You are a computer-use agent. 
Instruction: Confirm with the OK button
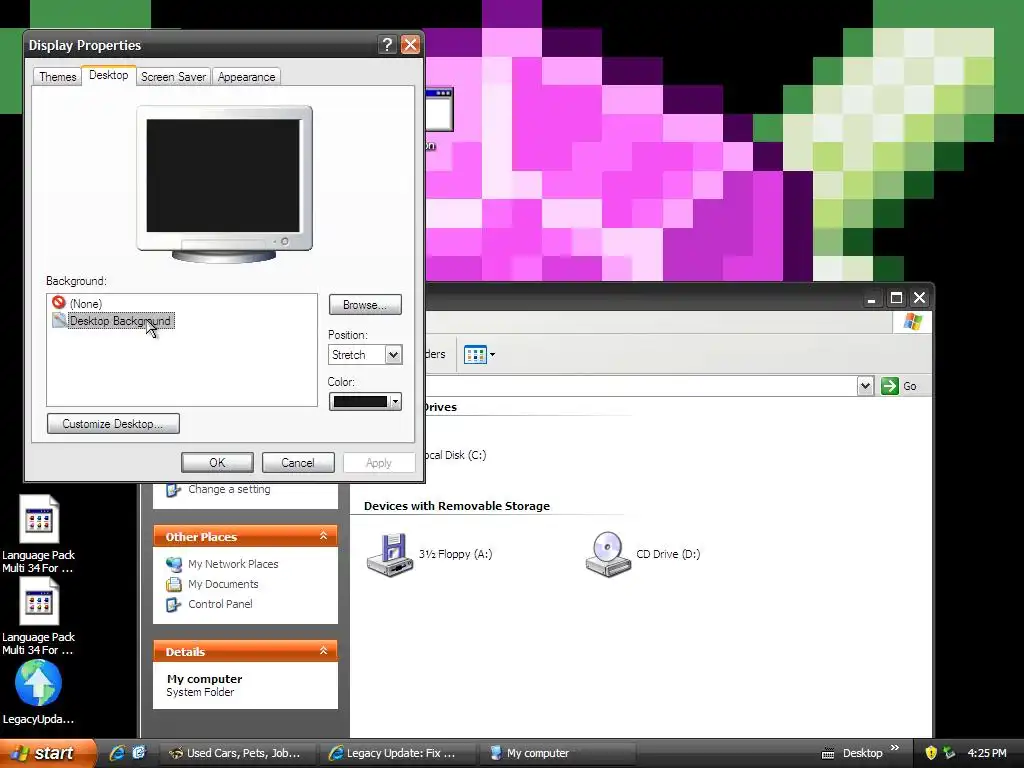217,462
